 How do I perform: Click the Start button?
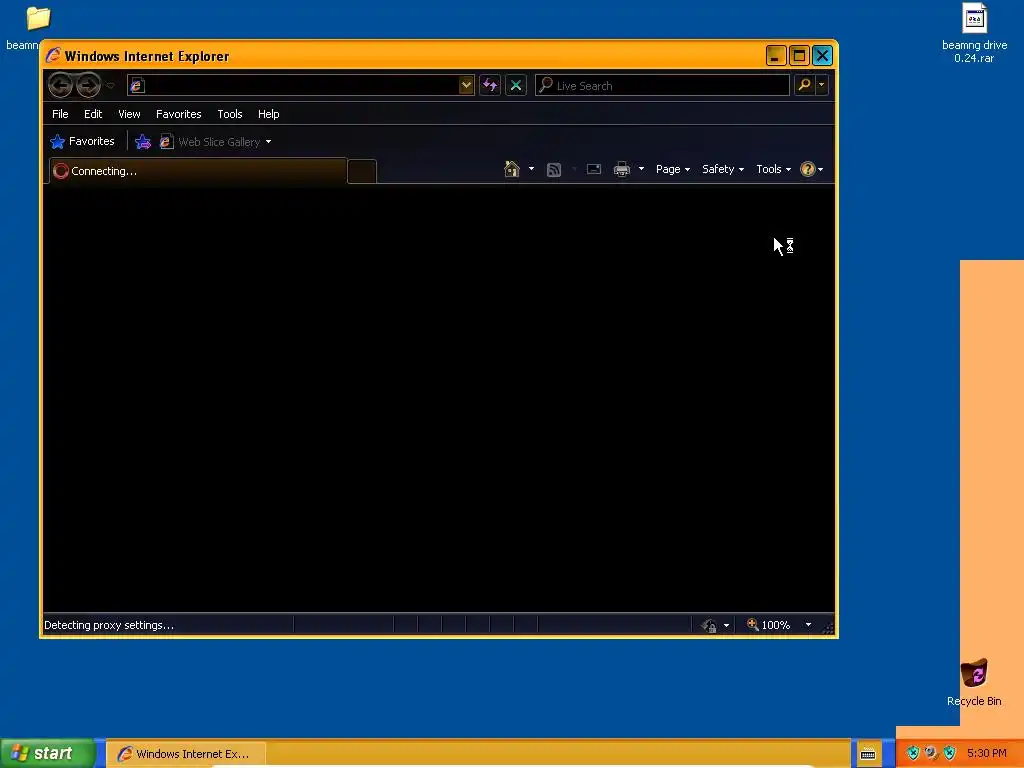(x=47, y=753)
